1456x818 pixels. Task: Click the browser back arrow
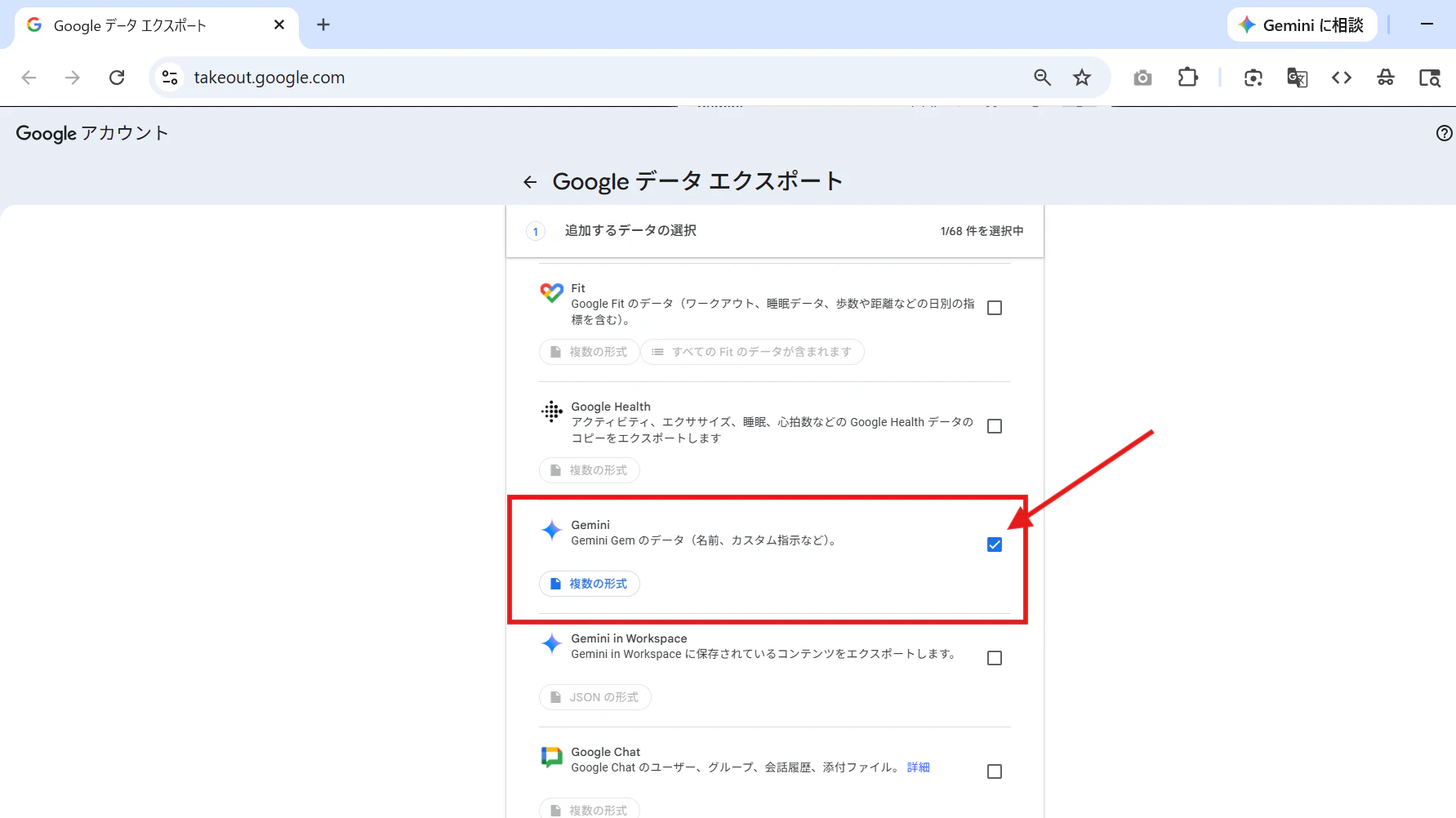click(29, 78)
